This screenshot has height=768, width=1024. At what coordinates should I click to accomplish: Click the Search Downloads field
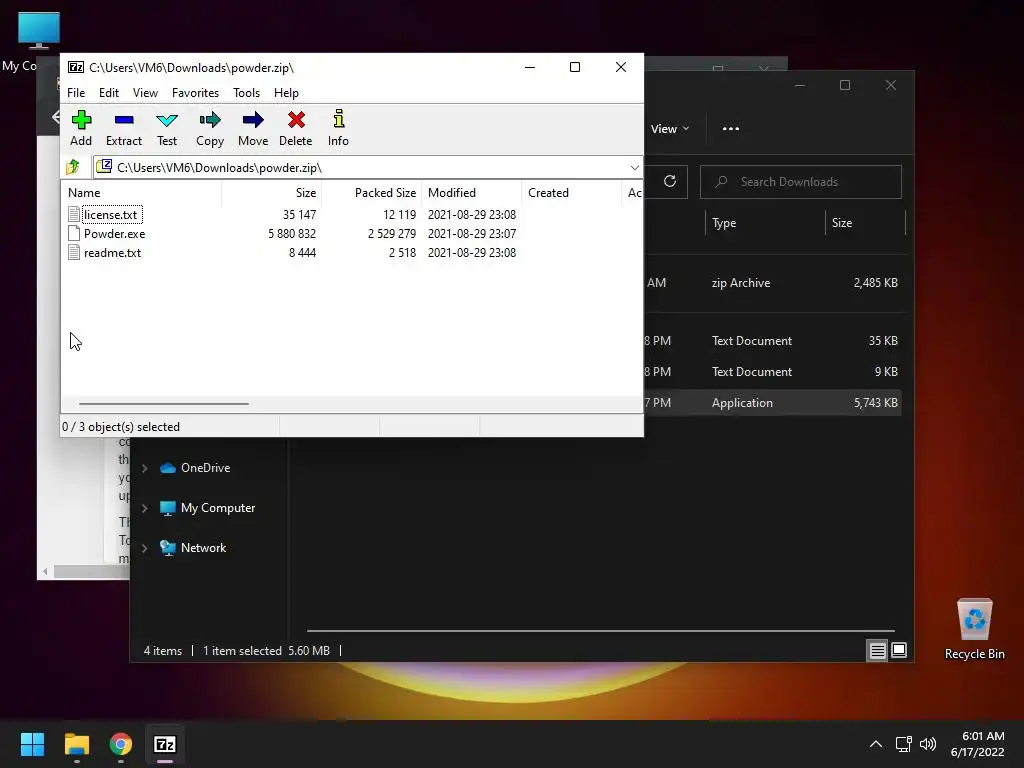click(x=801, y=182)
